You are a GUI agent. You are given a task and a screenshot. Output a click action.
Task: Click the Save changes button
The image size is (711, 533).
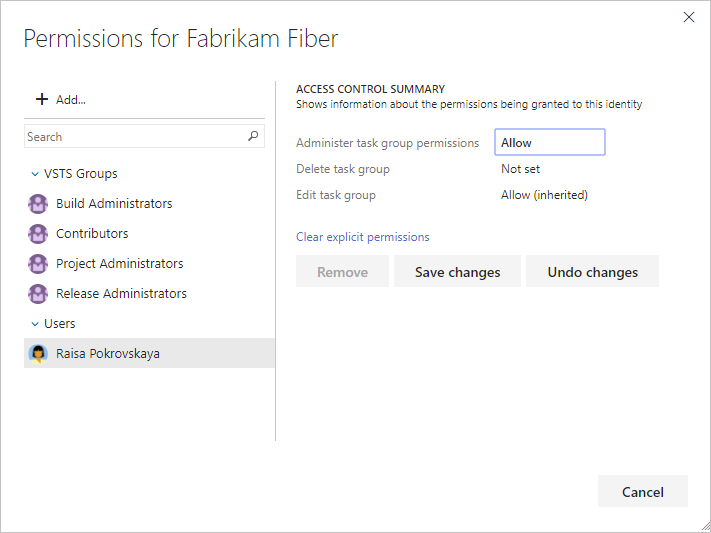tap(457, 271)
